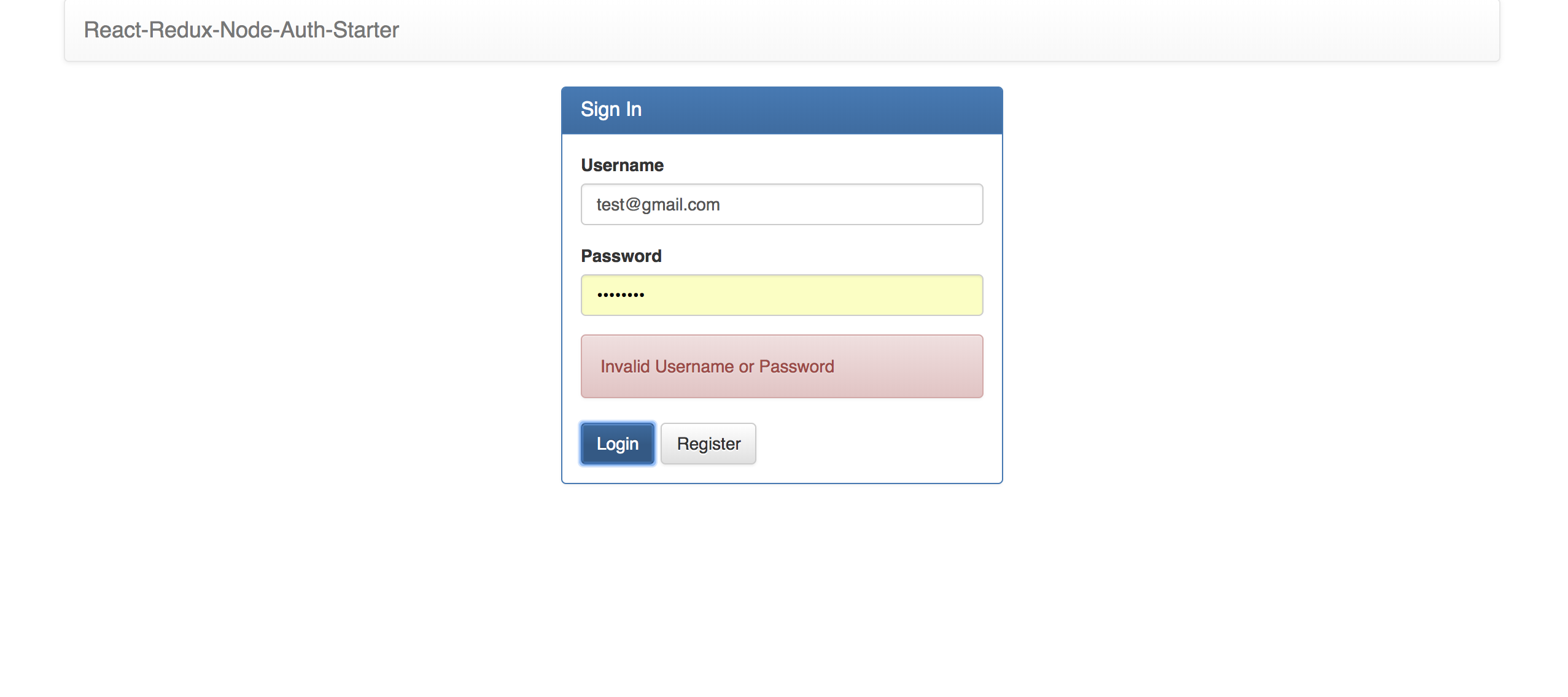The image size is (1568, 697).
Task: Submit the sign-in form via Login
Action: [x=617, y=444]
